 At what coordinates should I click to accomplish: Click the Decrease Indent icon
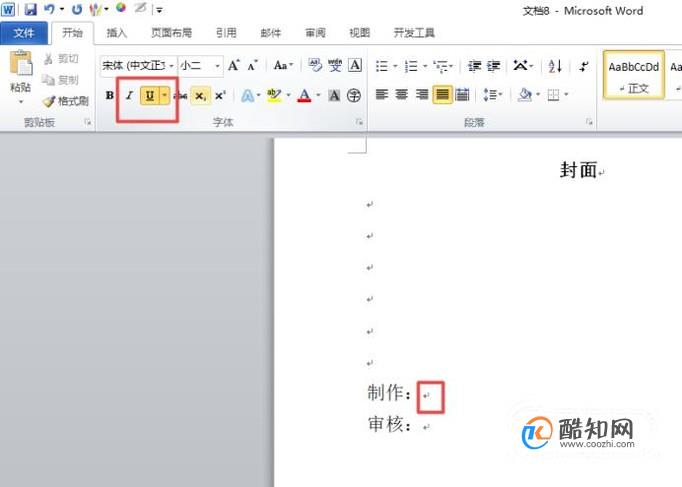474,66
